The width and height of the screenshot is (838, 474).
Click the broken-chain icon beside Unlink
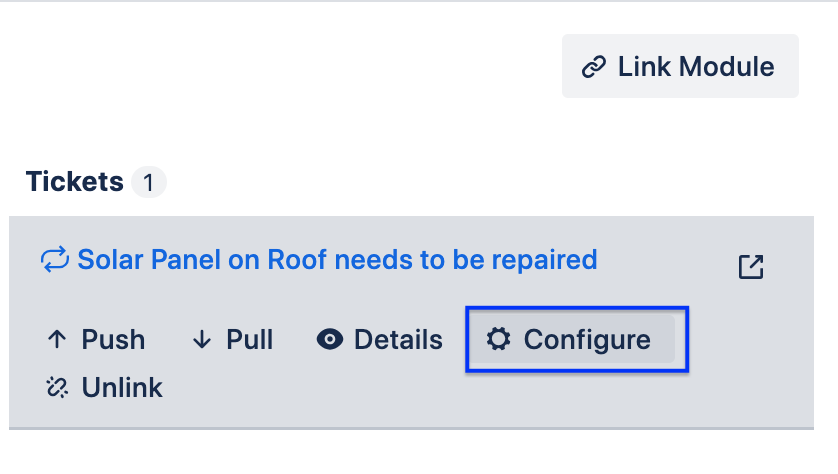point(56,387)
